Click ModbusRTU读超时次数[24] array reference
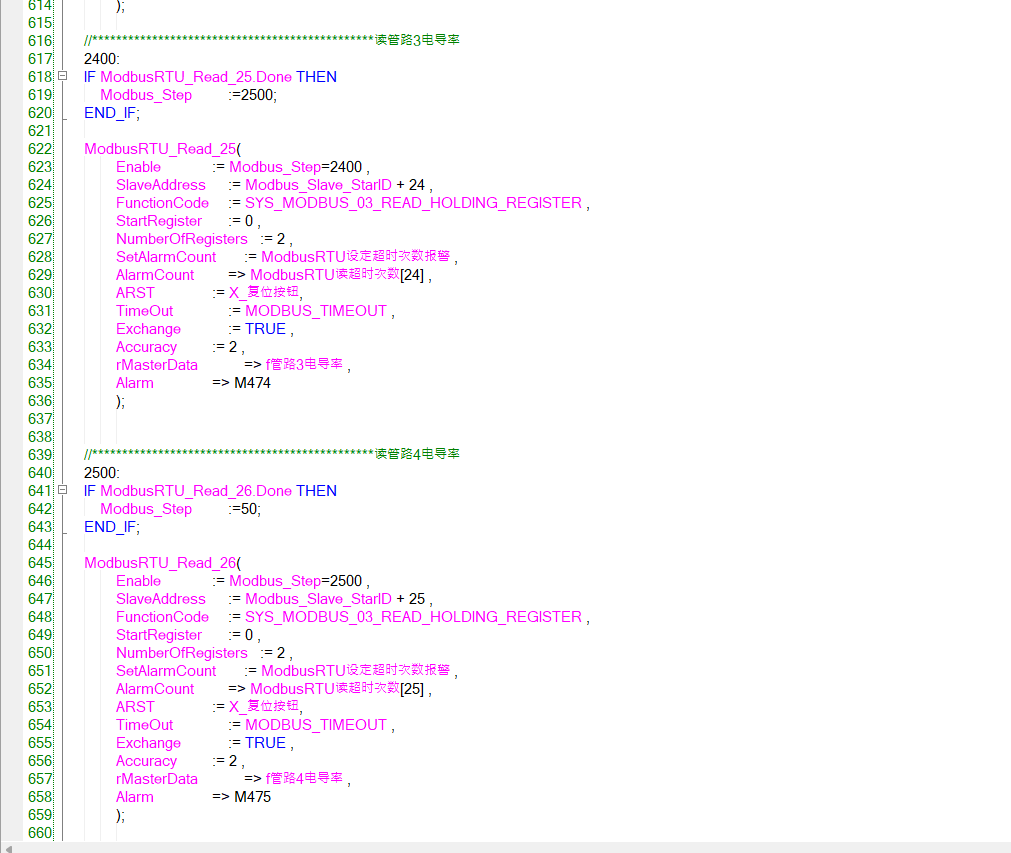 click(338, 275)
